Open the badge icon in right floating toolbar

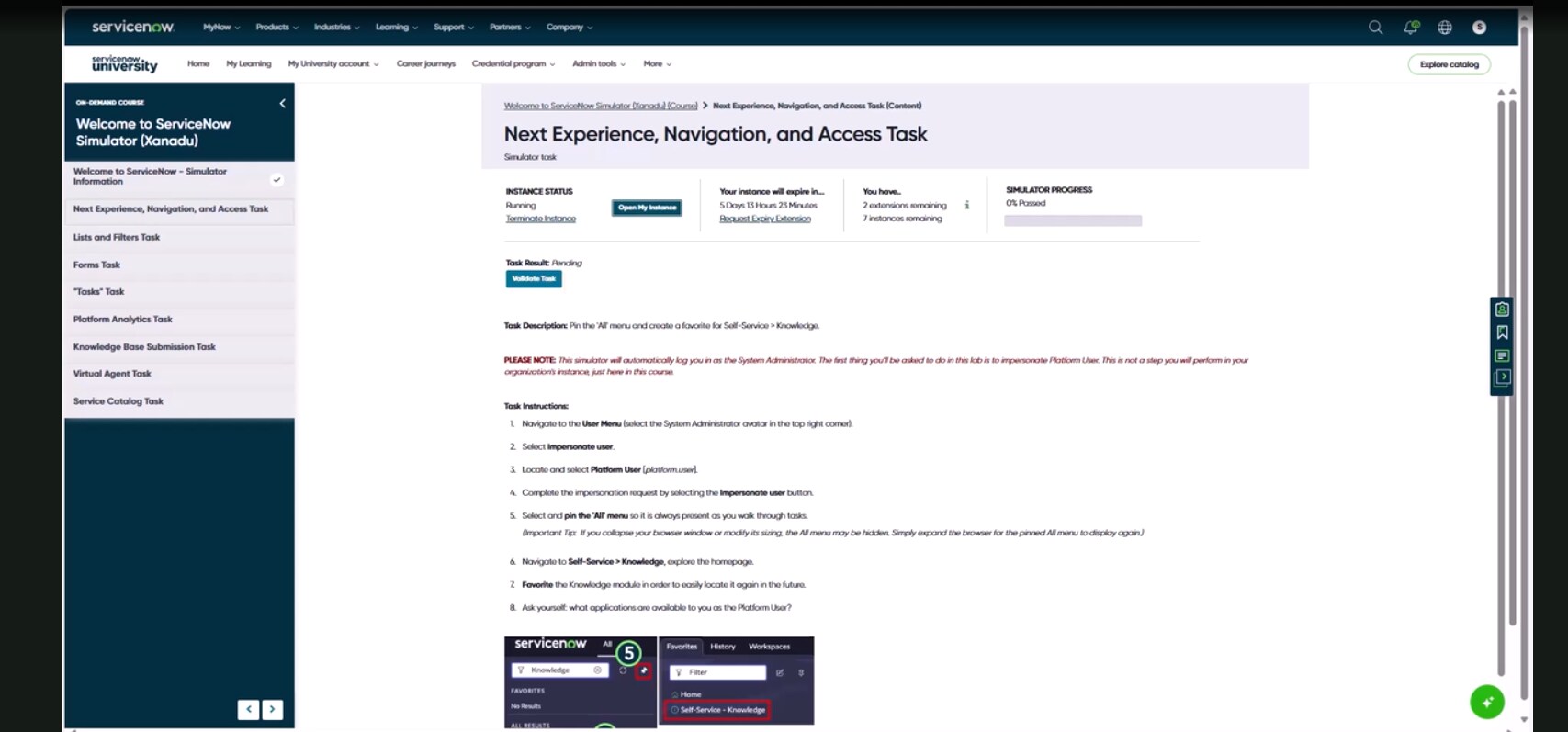tap(1502, 310)
